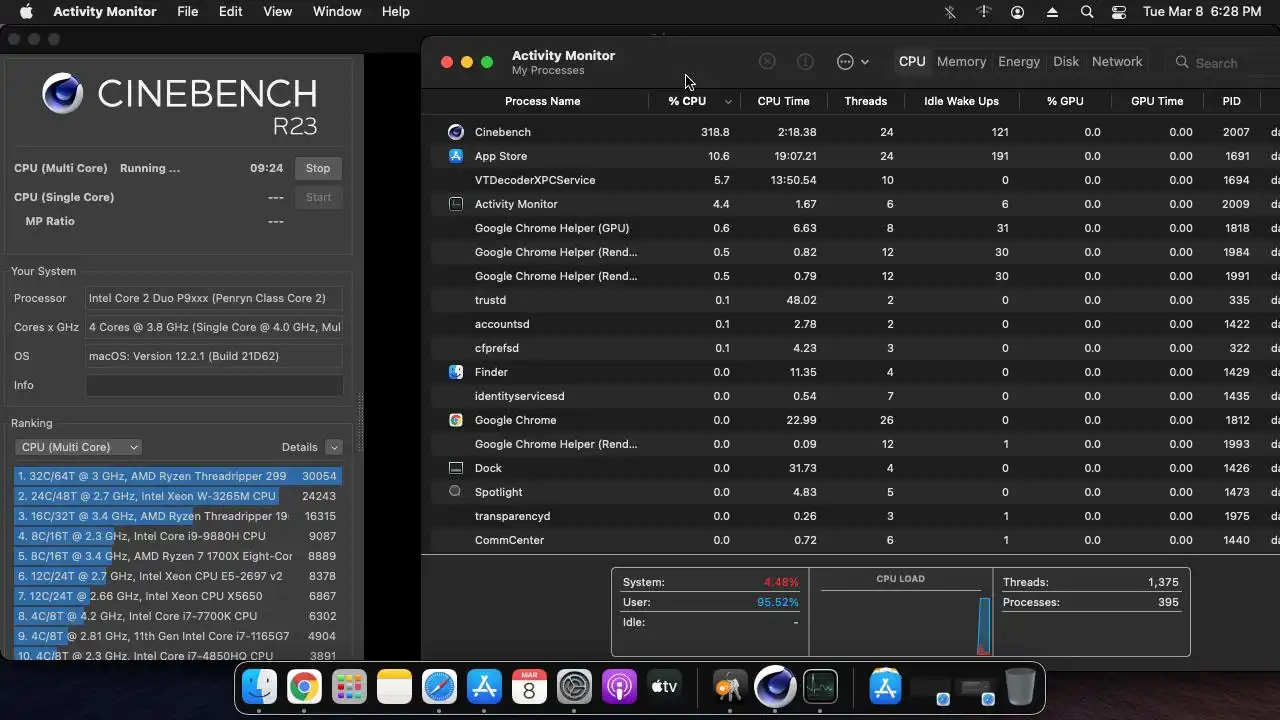Select the AMD Ryzen Threadripper 30054 ranking

pos(178,476)
